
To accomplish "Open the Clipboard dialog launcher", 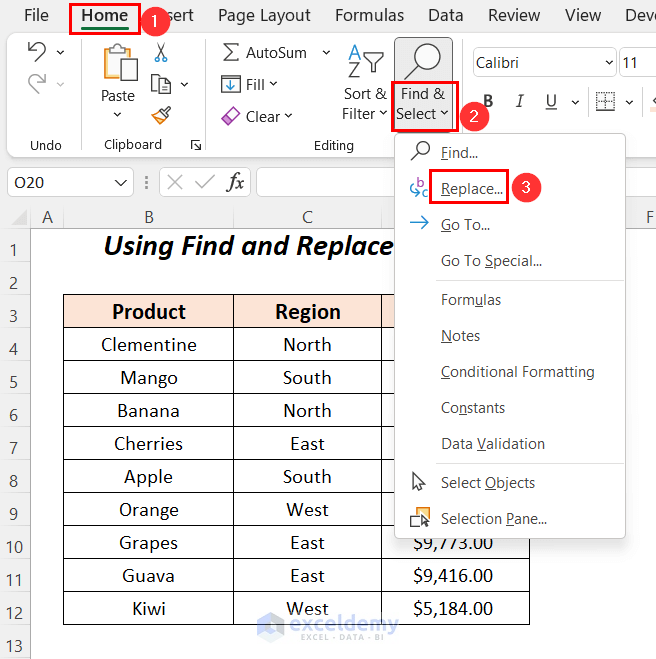I will (195, 145).
